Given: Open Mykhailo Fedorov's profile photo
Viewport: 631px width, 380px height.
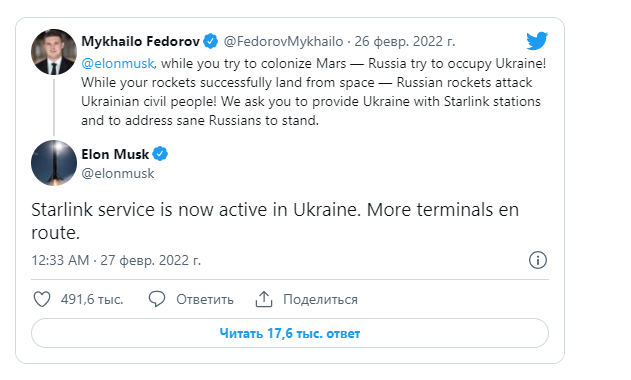Looking at the screenshot, I should [x=54, y=52].
